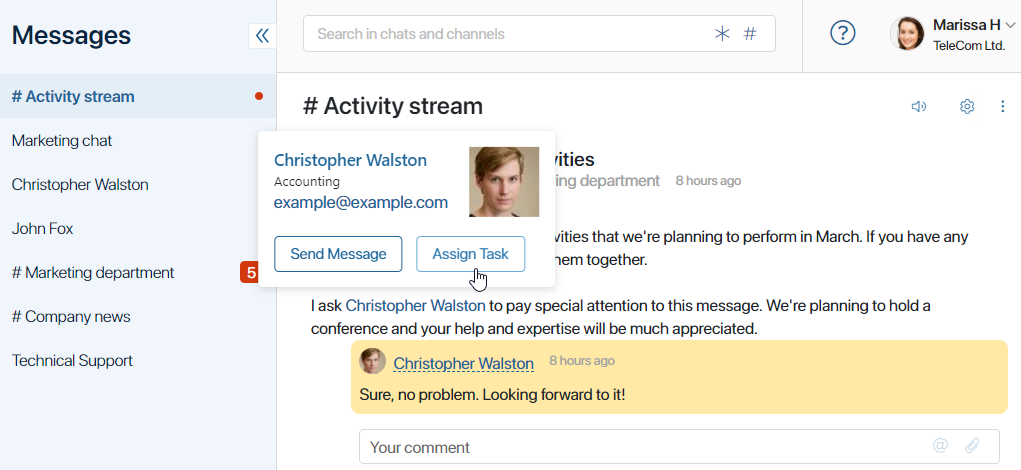Viewport: 1021px width, 470px height.
Task: Click Christopher Walston's profile photo in popup
Action: pyautogui.click(x=504, y=182)
